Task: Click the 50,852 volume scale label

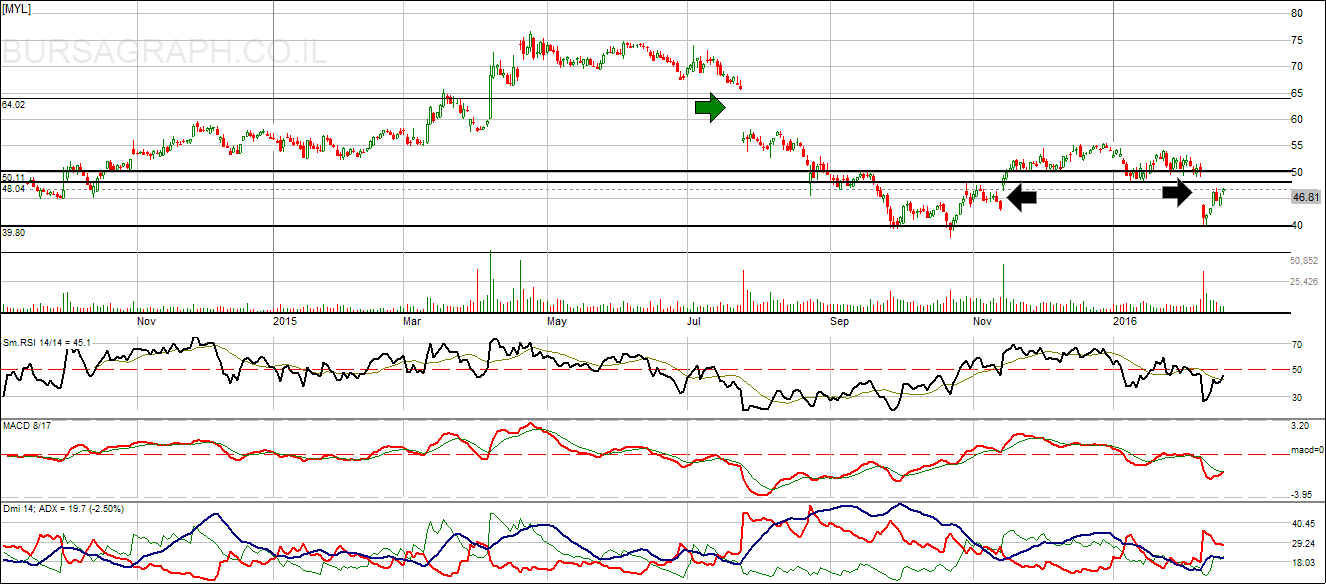Action: tap(1304, 260)
